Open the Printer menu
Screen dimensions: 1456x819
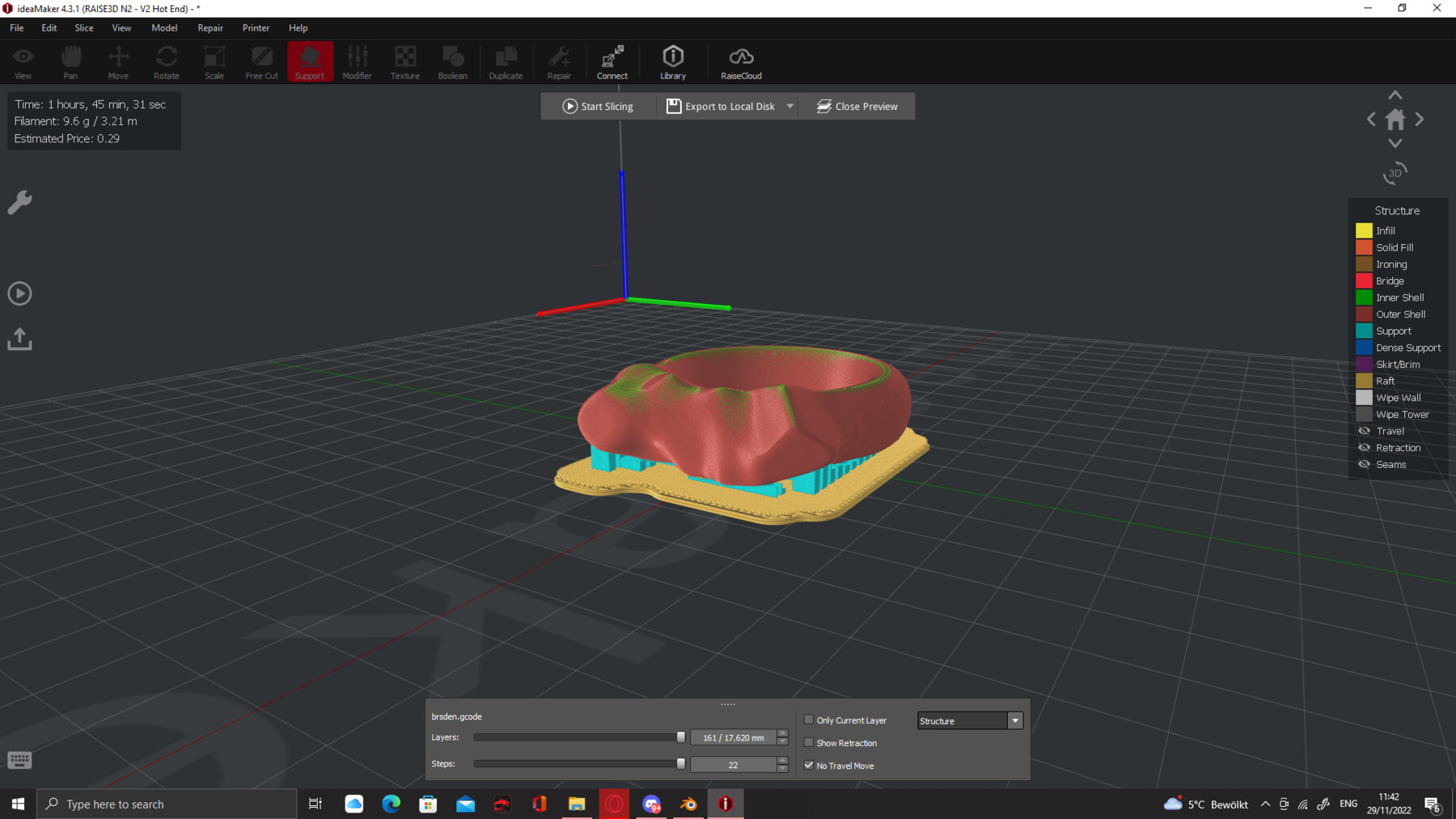[x=256, y=27]
